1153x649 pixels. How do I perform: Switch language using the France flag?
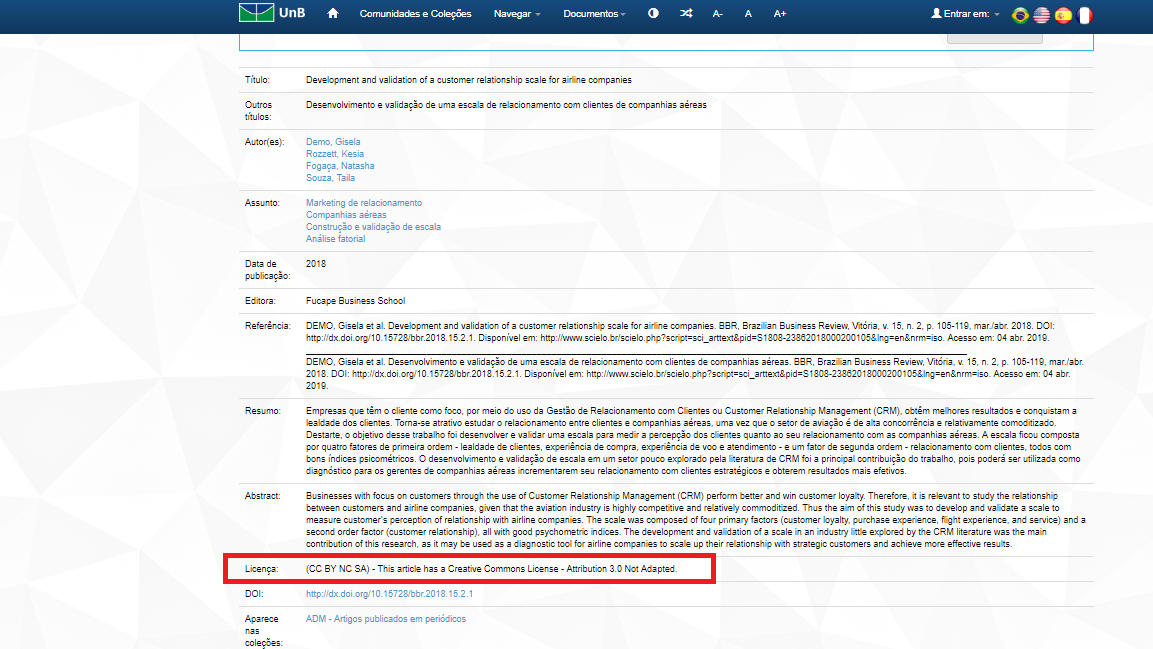(x=1085, y=15)
